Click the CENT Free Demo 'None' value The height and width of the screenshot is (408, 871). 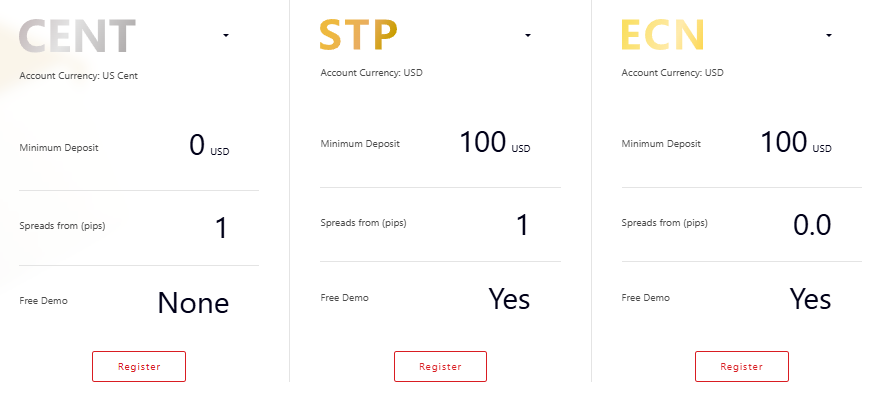click(x=193, y=303)
